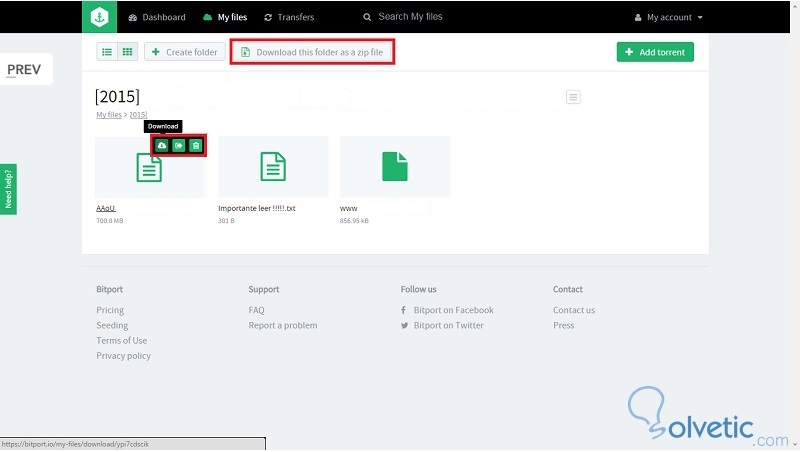Open the AAoU file thumbnail

[149, 167]
